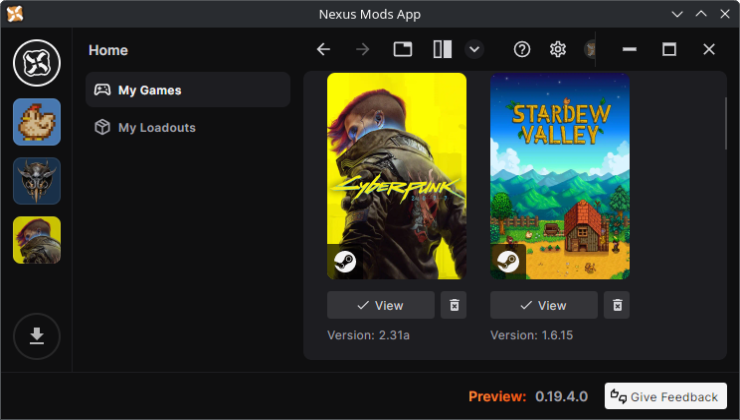Screen dimensions: 740x420
Task: Toggle the split panel layout icon
Action: tap(442, 49)
